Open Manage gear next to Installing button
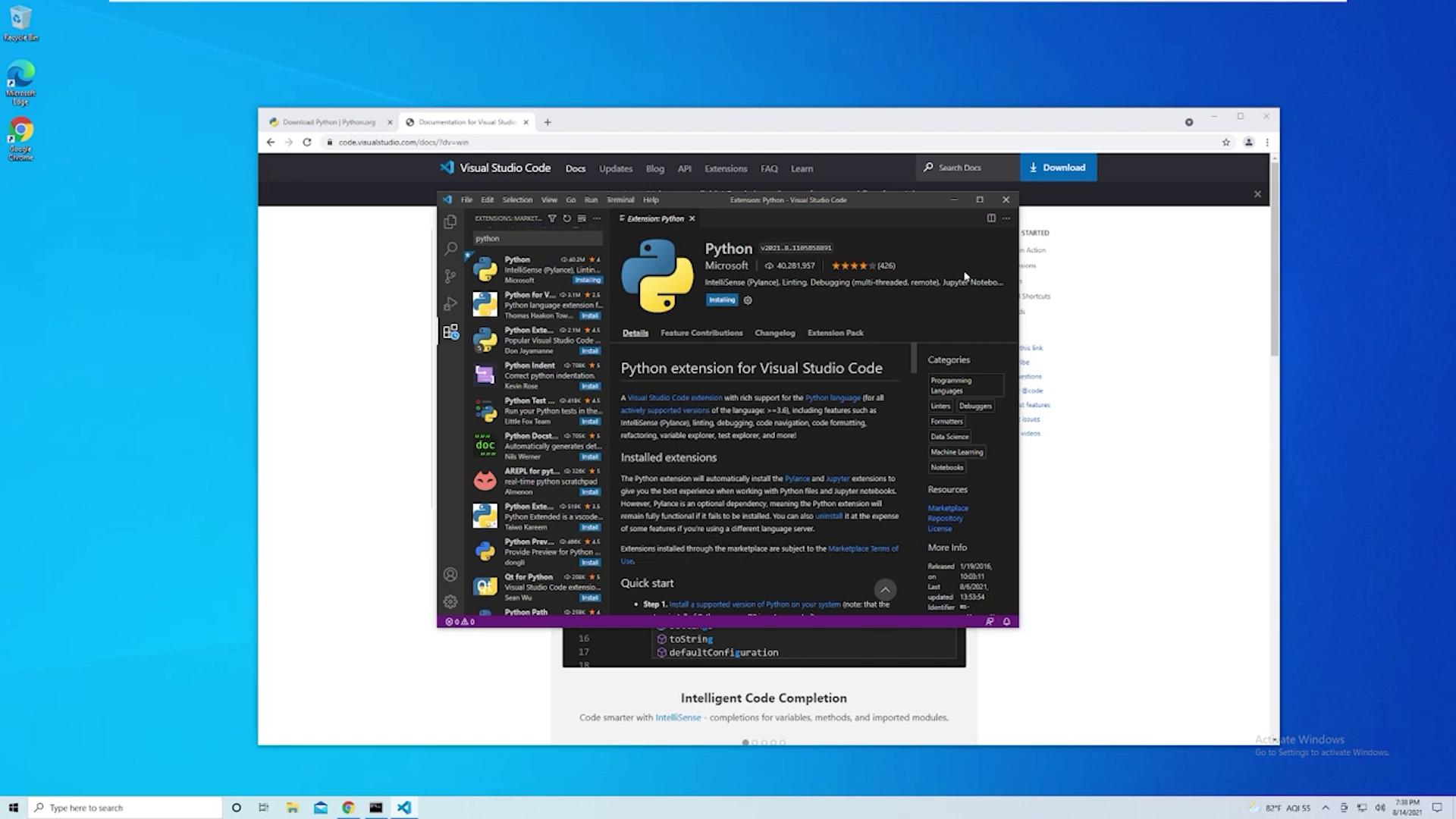The height and width of the screenshot is (819, 1456). [748, 300]
